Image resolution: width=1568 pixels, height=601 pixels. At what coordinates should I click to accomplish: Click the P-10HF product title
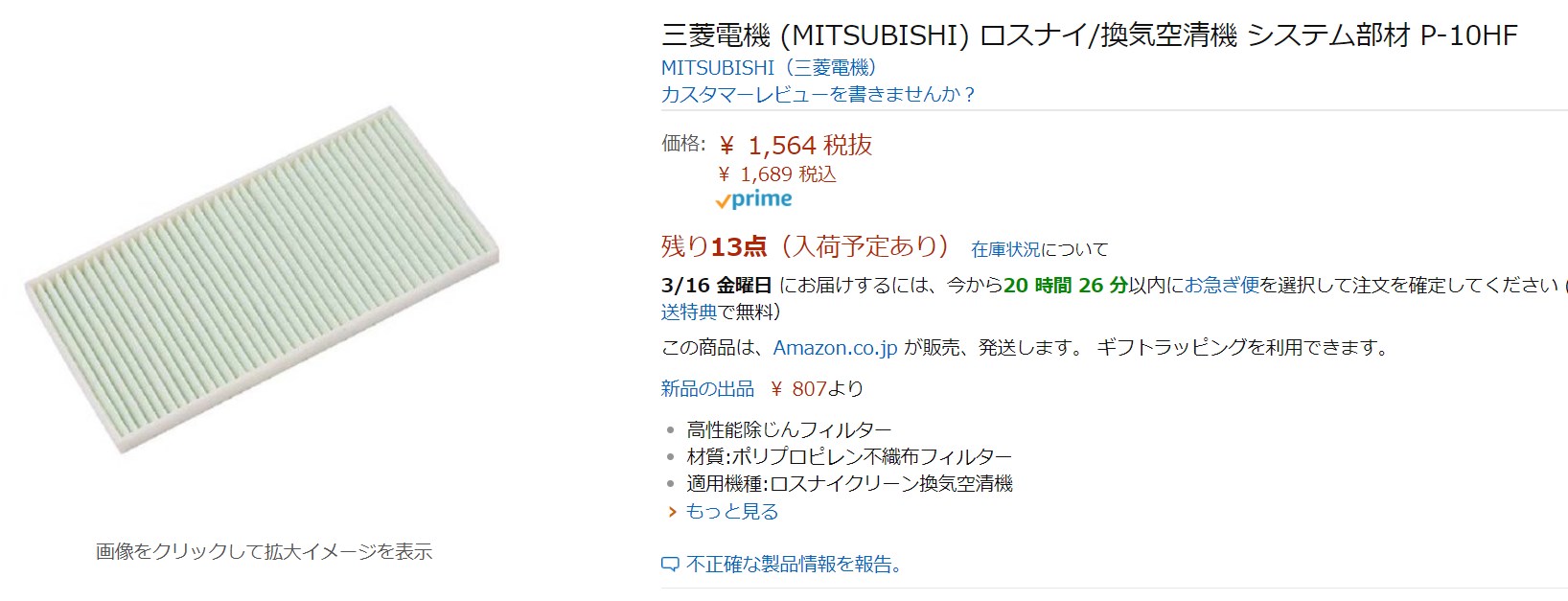pos(1089,35)
